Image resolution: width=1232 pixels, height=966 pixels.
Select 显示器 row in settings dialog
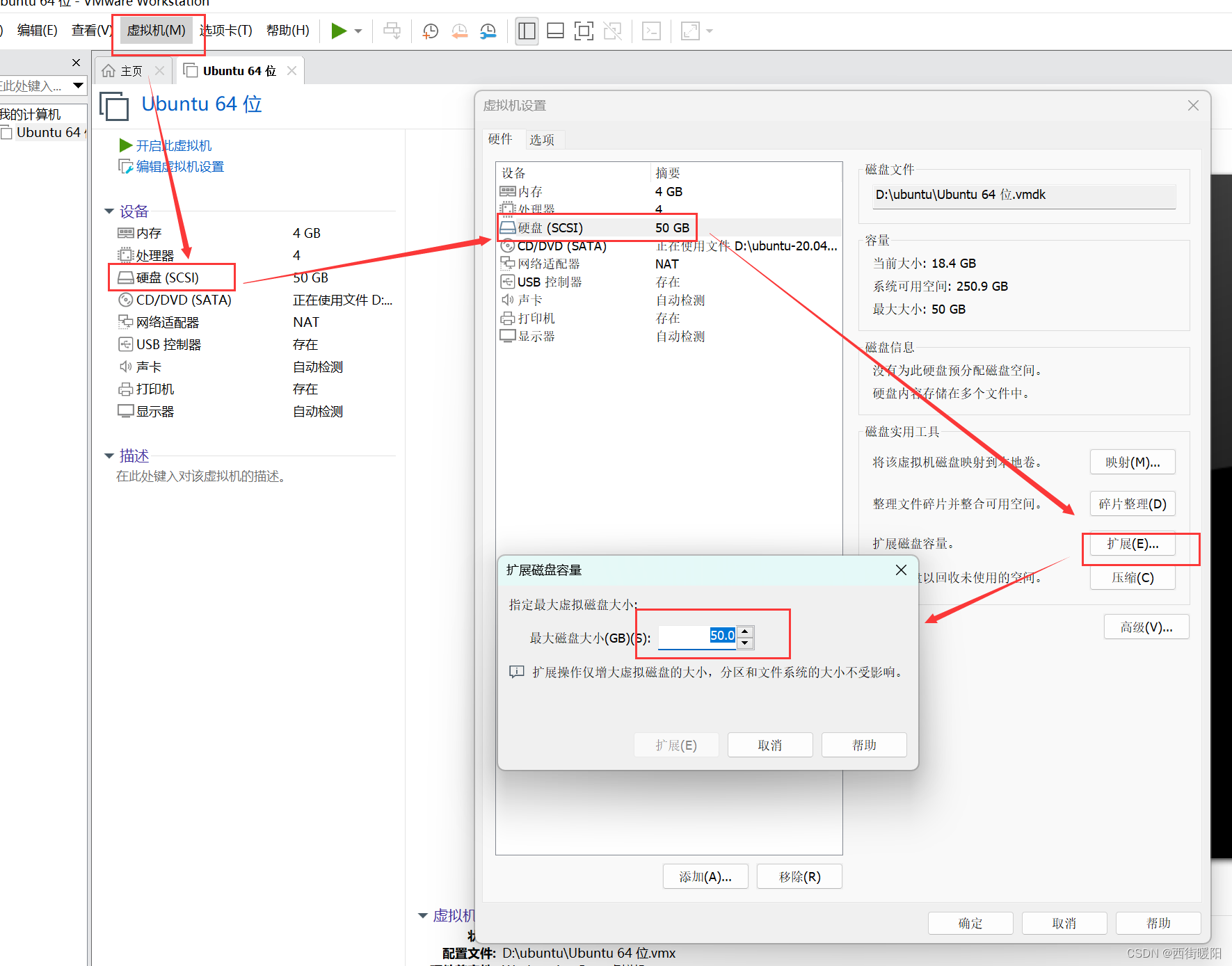click(x=669, y=336)
